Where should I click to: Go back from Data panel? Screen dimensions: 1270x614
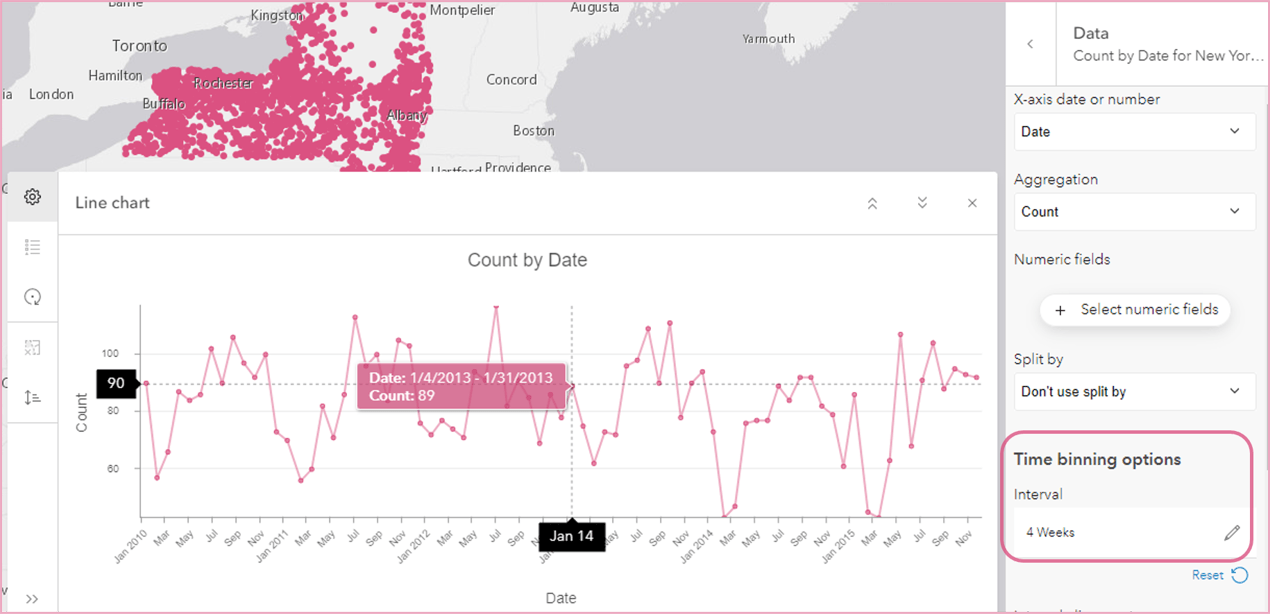pos(1030,44)
